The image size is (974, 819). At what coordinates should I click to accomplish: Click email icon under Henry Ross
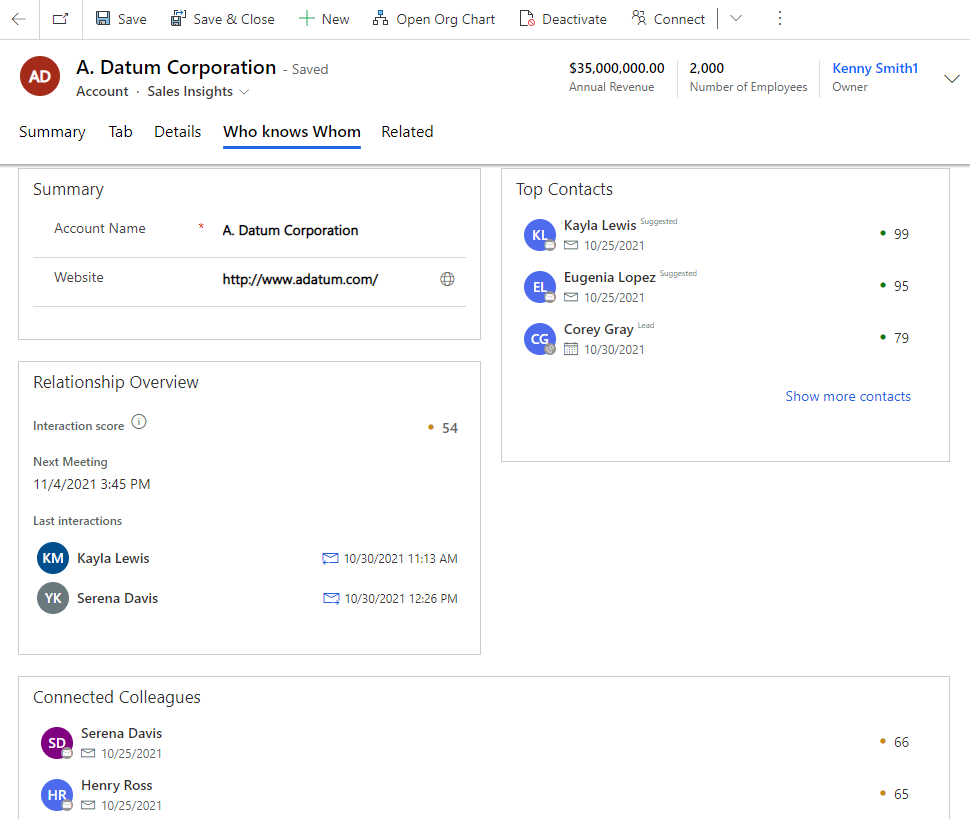point(88,805)
